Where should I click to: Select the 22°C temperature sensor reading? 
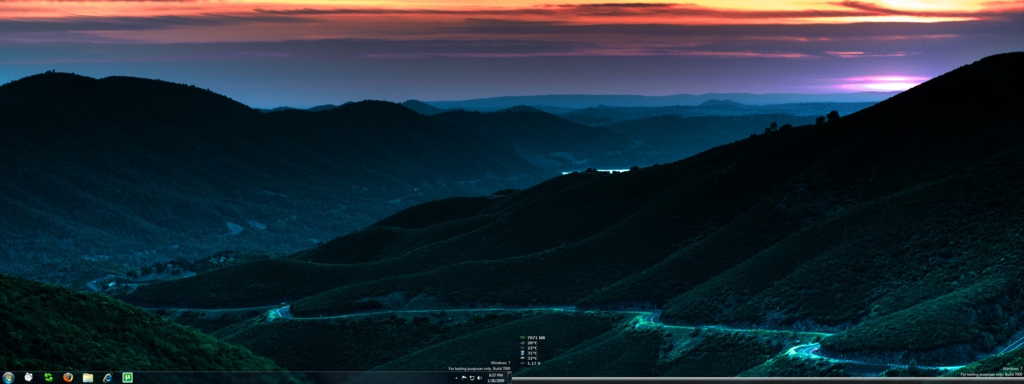[532, 348]
